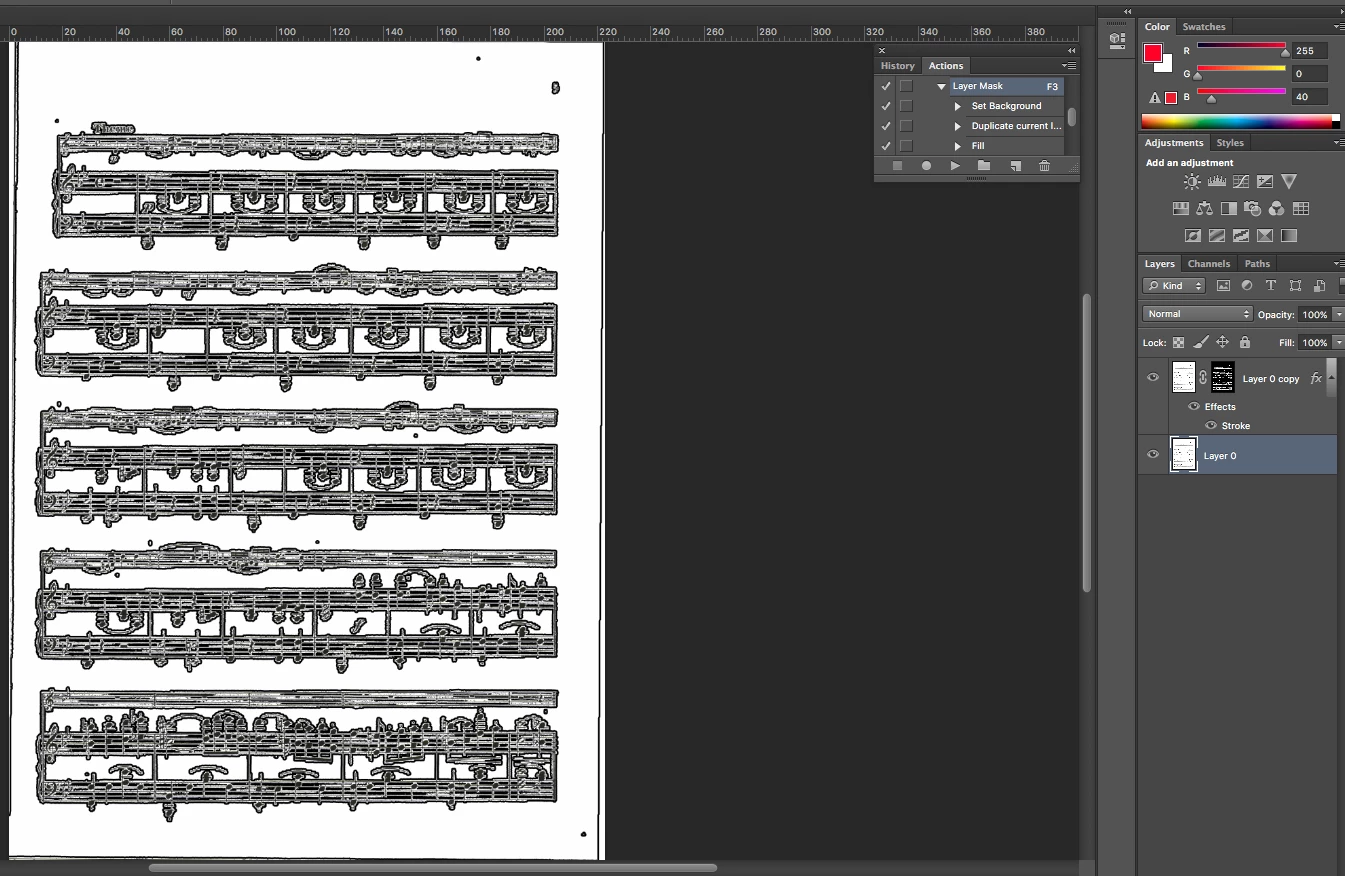Create a new action in Actions panel
The height and width of the screenshot is (876, 1345).
click(x=1015, y=166)
